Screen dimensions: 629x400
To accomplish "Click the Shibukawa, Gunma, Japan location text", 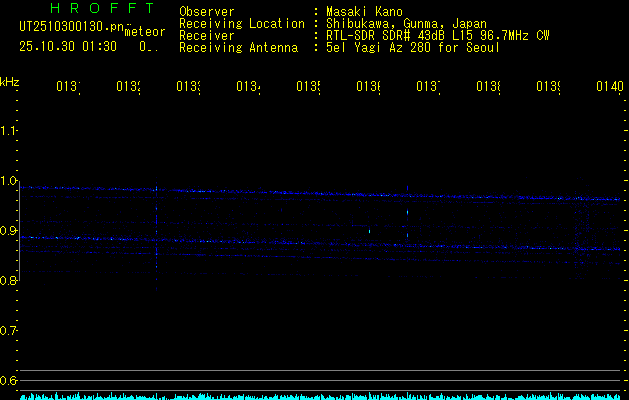I will (405, 23).
